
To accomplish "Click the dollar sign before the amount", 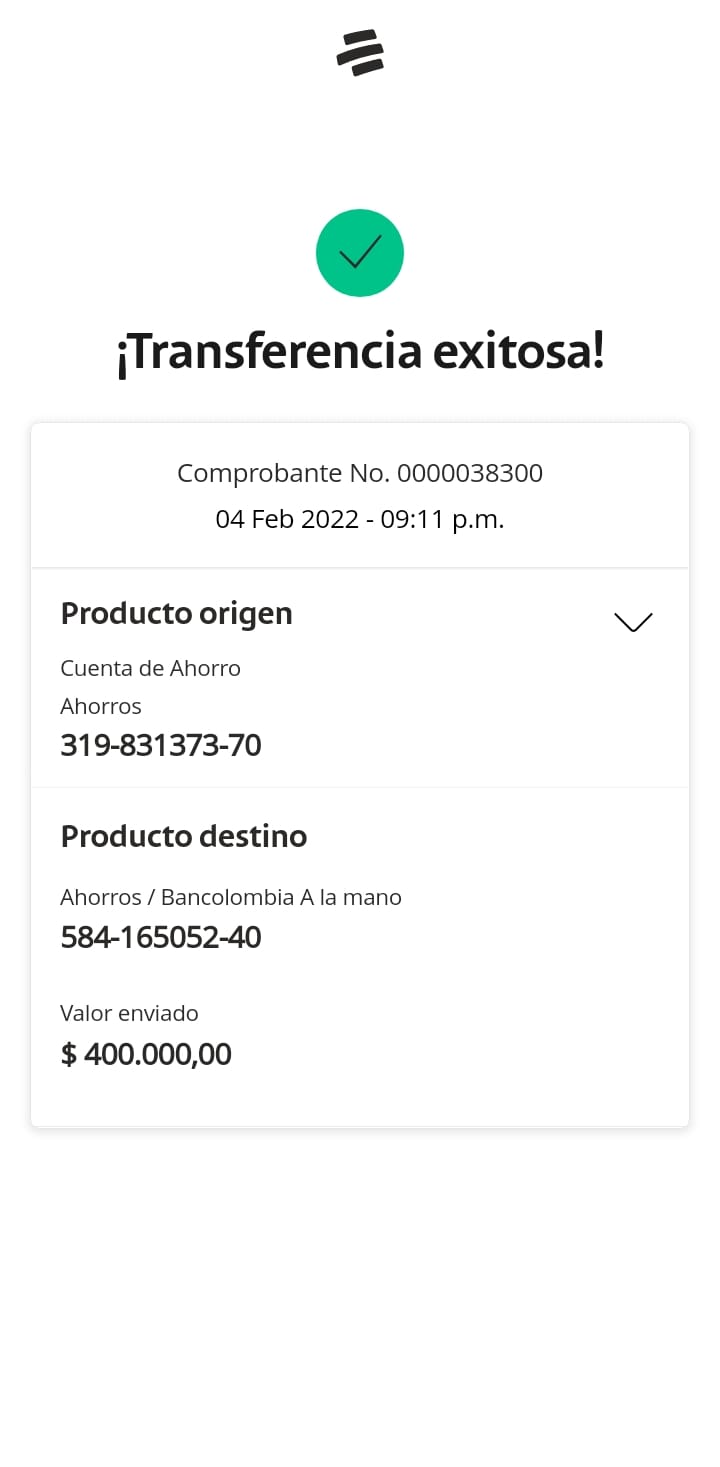I will [x=68, y=1054].
